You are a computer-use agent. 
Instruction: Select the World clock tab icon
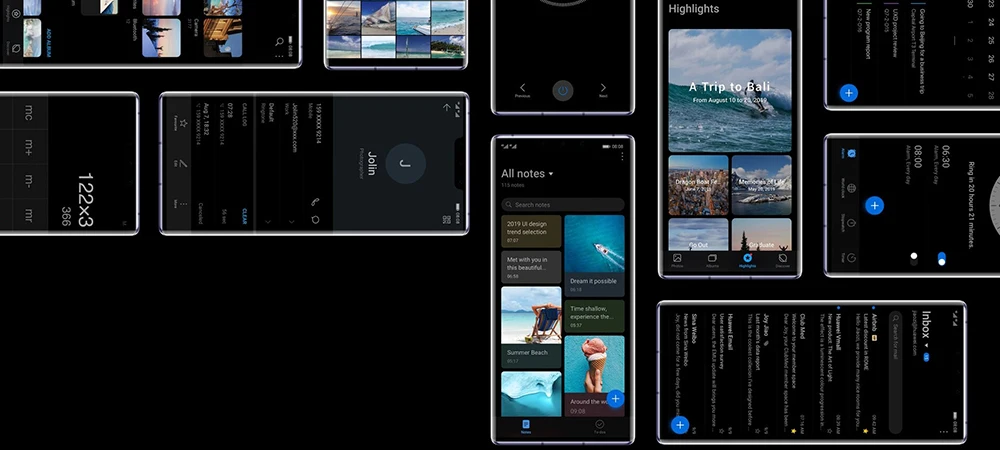point(851,188)
